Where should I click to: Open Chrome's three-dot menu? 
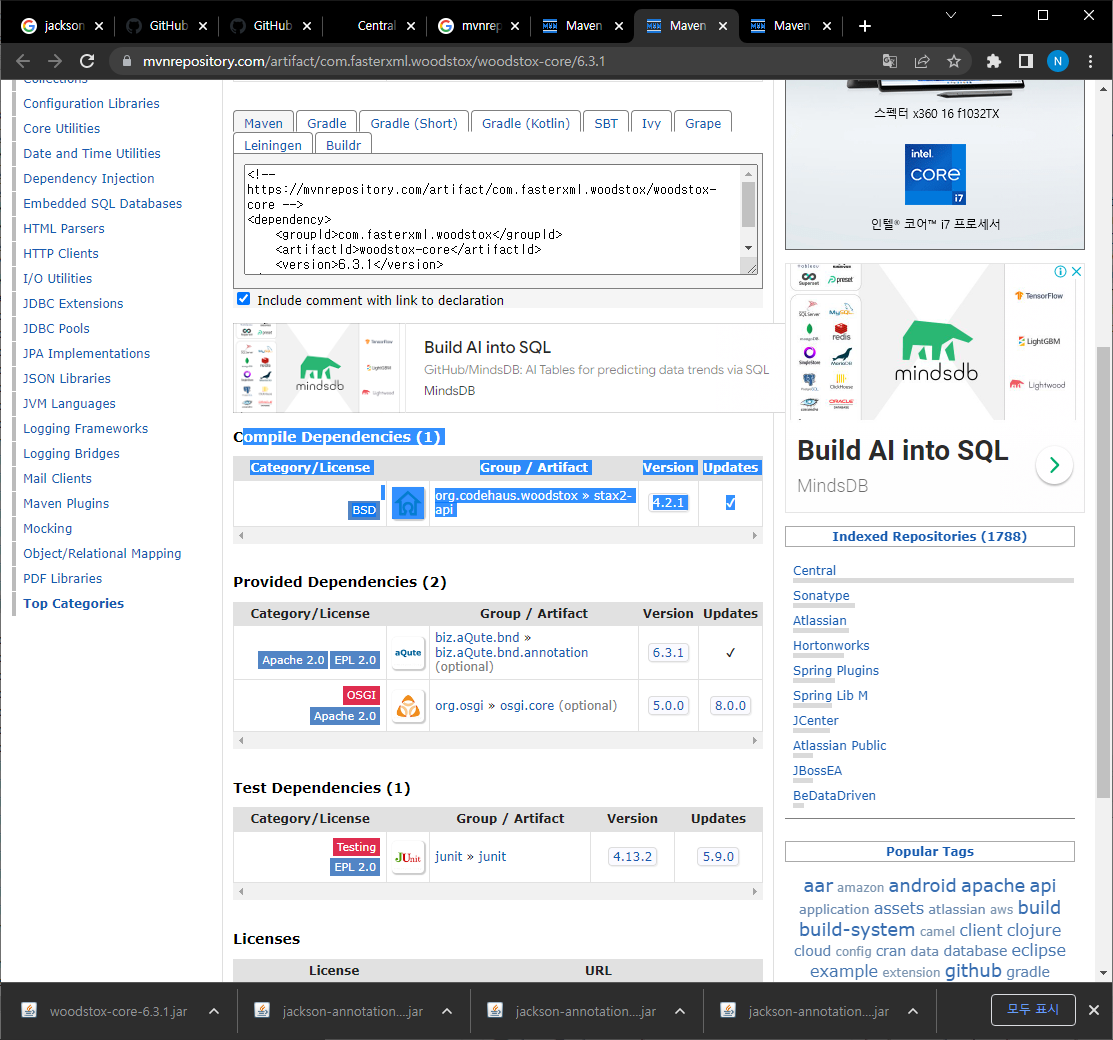coord(1090,61)
